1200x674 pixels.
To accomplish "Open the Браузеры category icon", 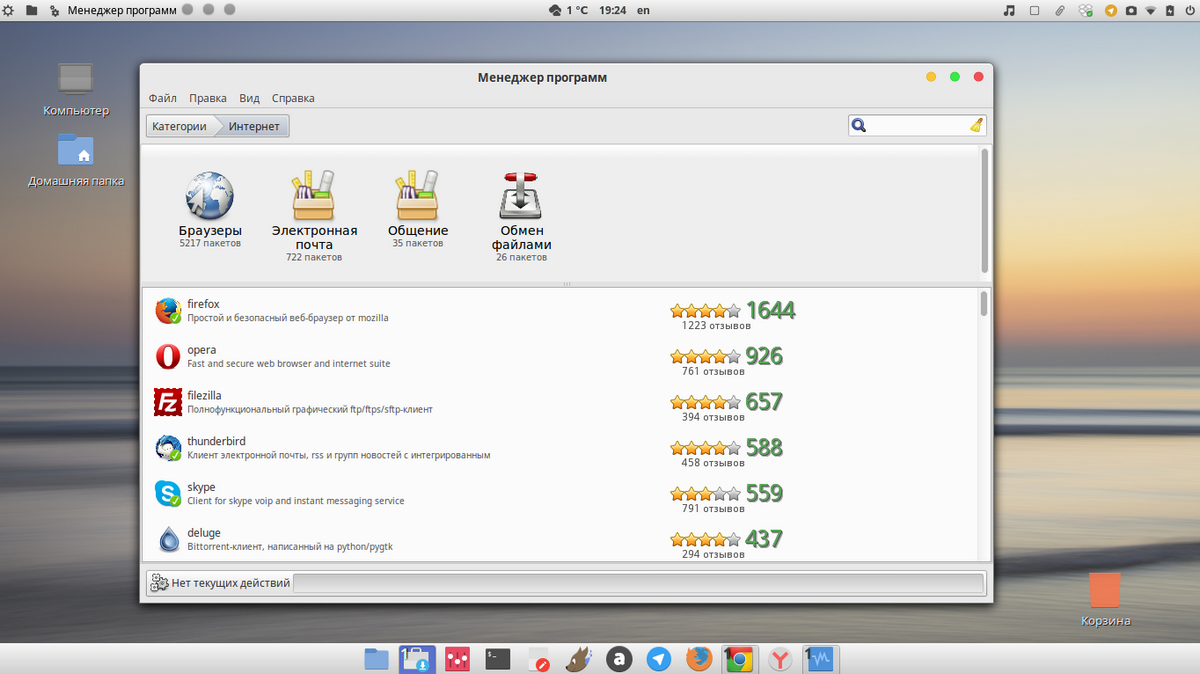I will tap(210, 195).
